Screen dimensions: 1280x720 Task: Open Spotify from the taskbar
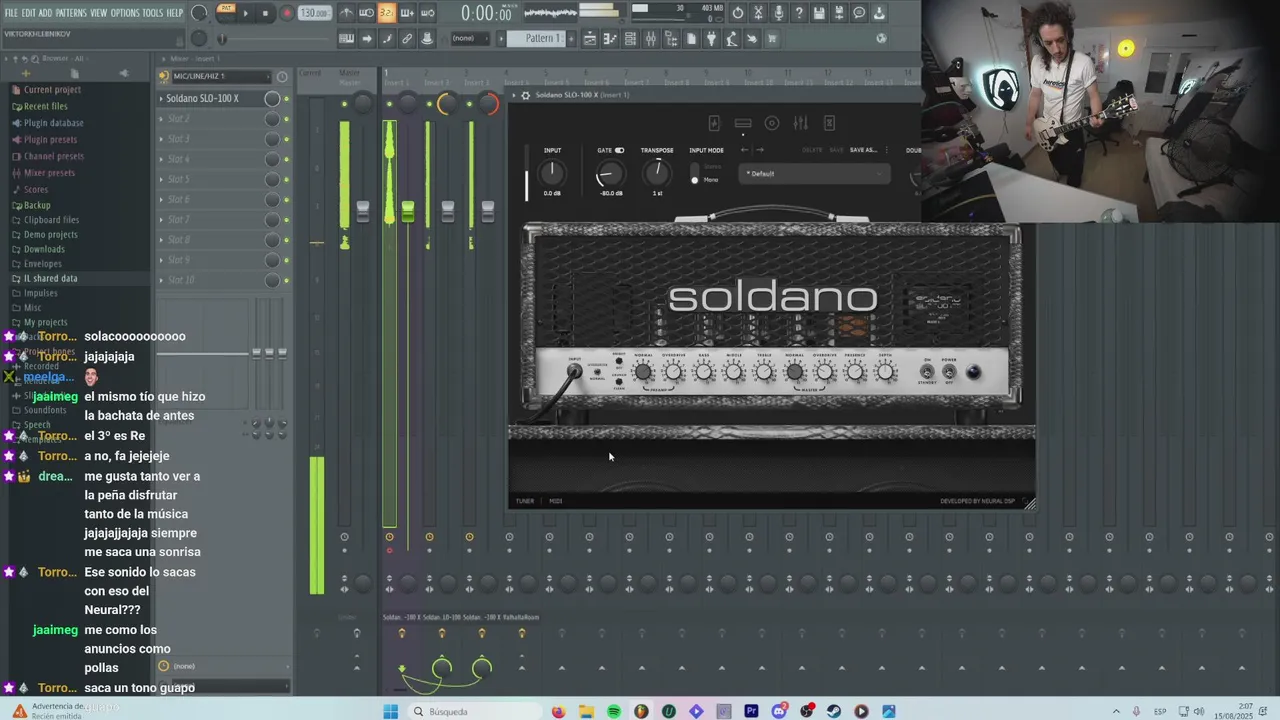pos(614,711)
